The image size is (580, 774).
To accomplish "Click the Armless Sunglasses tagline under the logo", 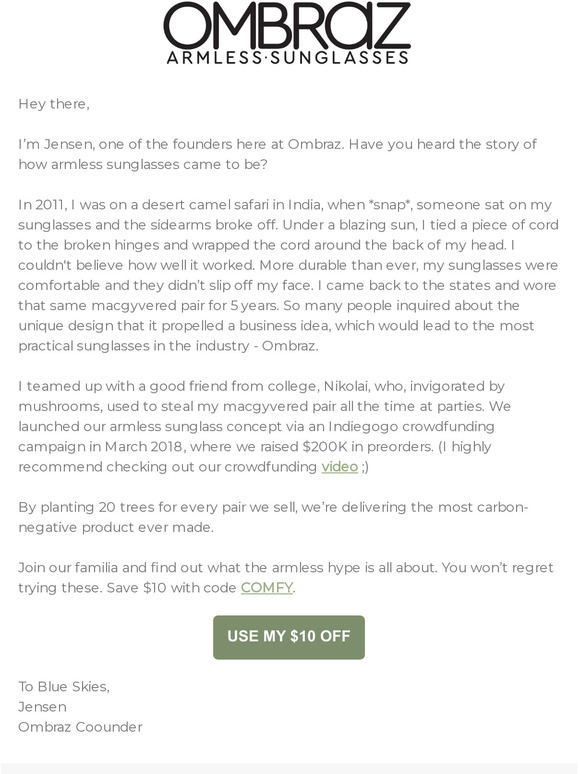I will pos(288,58).
